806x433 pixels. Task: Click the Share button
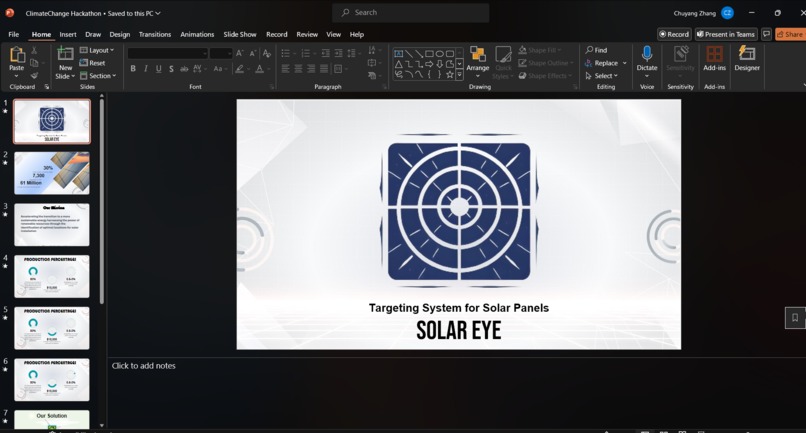pyautogui.click(x=790, y=34)
